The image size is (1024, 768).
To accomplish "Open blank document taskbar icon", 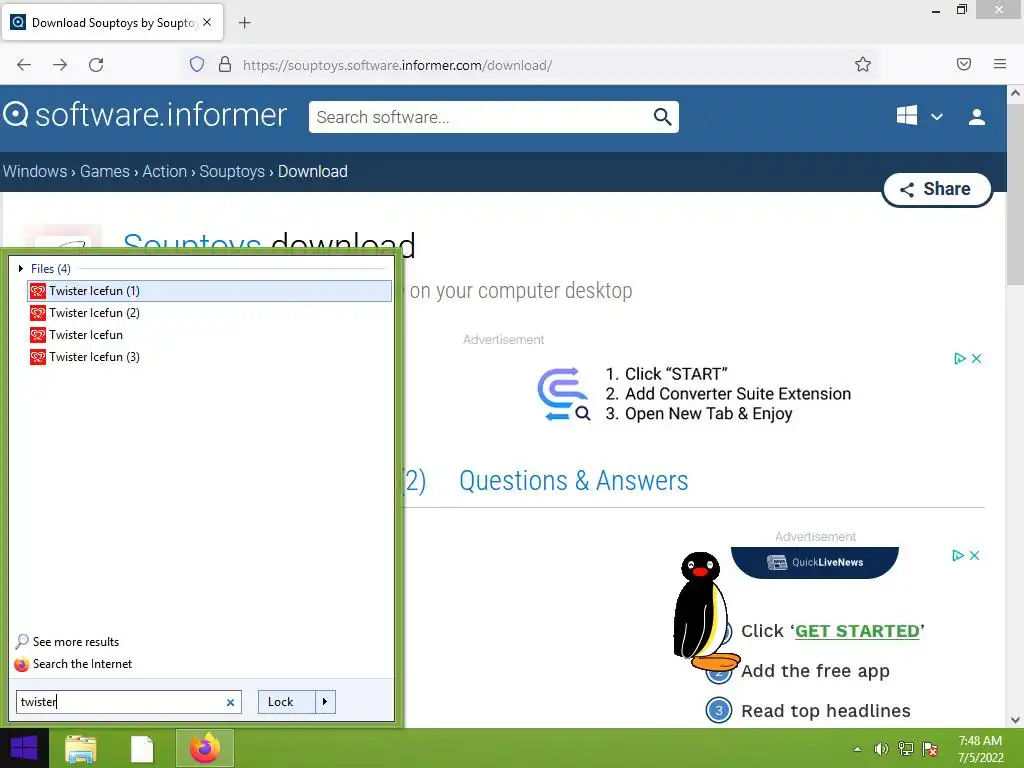I will tap(142, 749).
